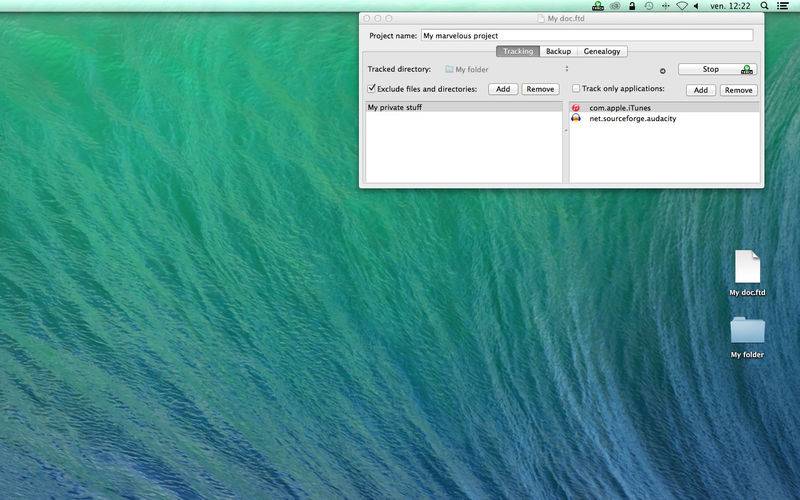Viewport: 800px width, 500px height.
Task: Select the 'My folder' folder on the desktop
Action: [x=747, y=337]
